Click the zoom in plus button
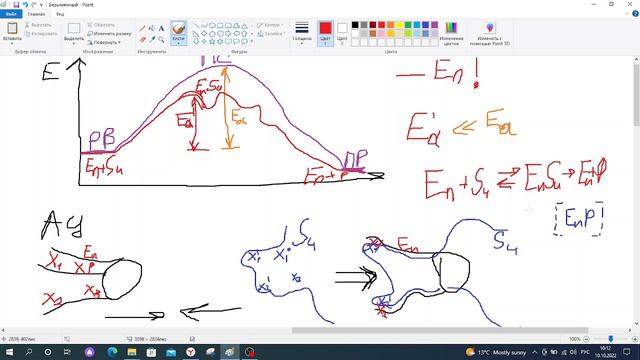The height and width of the screenshot is (360, 640). tap(635, 339)
